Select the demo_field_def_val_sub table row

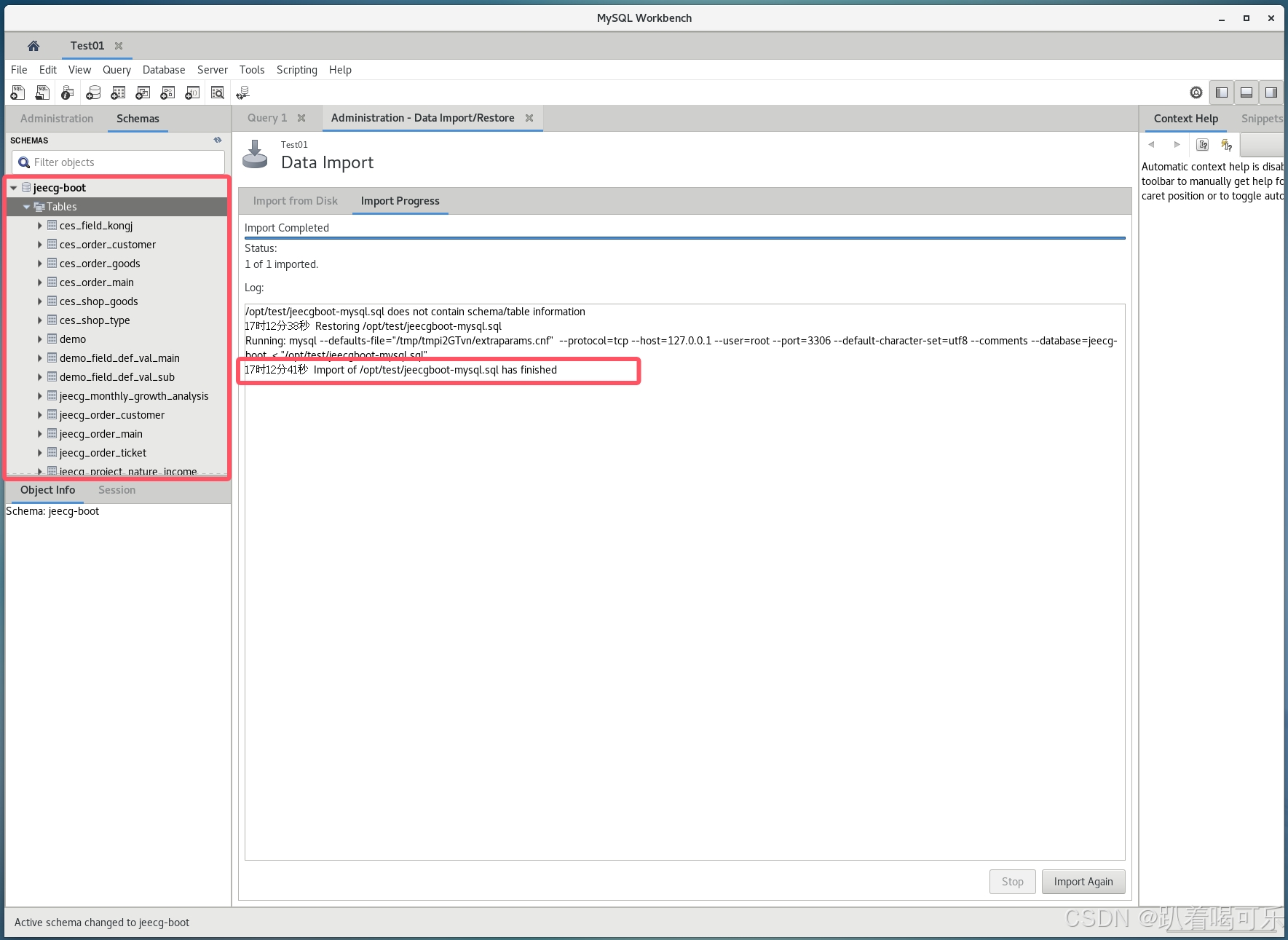click(118, 377)
